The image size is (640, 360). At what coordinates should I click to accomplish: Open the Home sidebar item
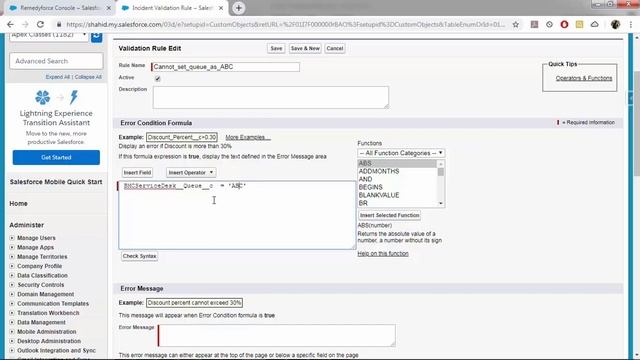[18, 203]
